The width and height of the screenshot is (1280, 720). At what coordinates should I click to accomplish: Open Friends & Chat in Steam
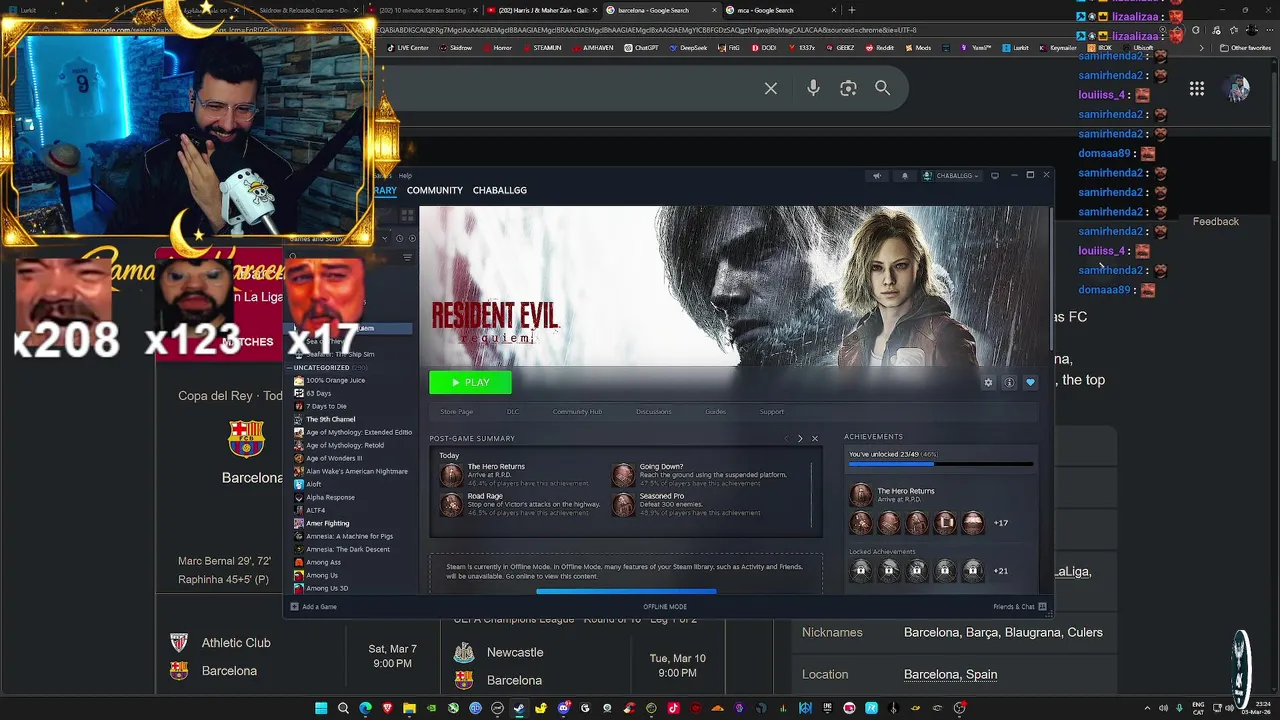coord(1019,607)
